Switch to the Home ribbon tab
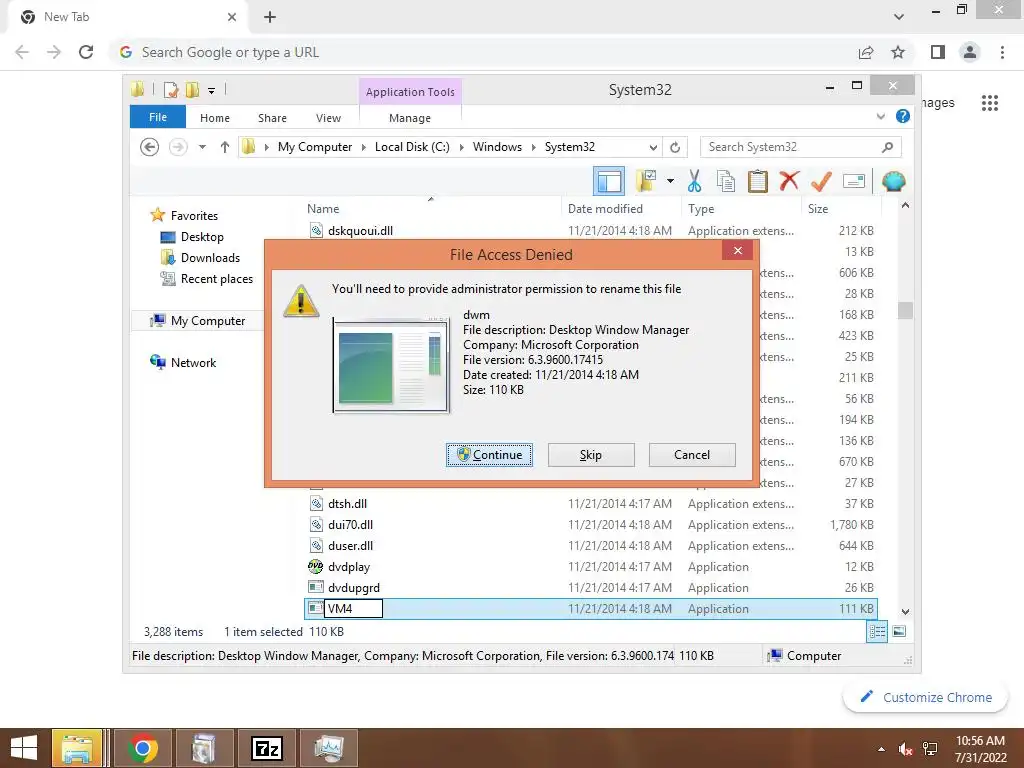Screen dimensions: 1024x768 coord(215,118)
